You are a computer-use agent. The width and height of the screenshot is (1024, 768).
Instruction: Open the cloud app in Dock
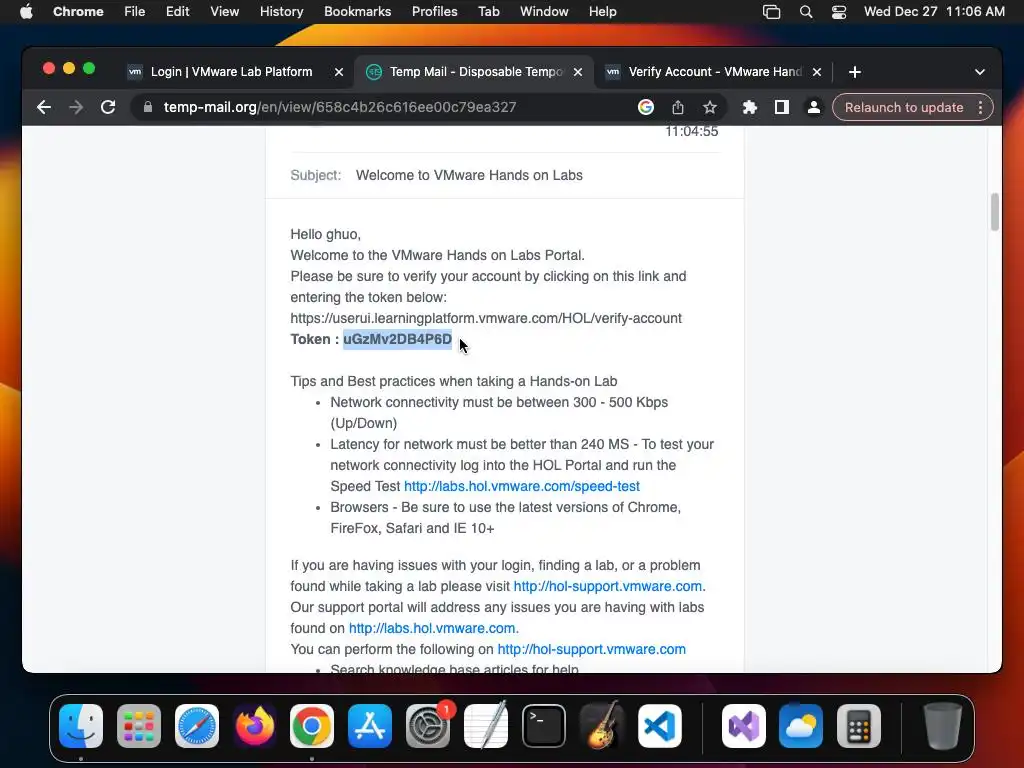801,726
